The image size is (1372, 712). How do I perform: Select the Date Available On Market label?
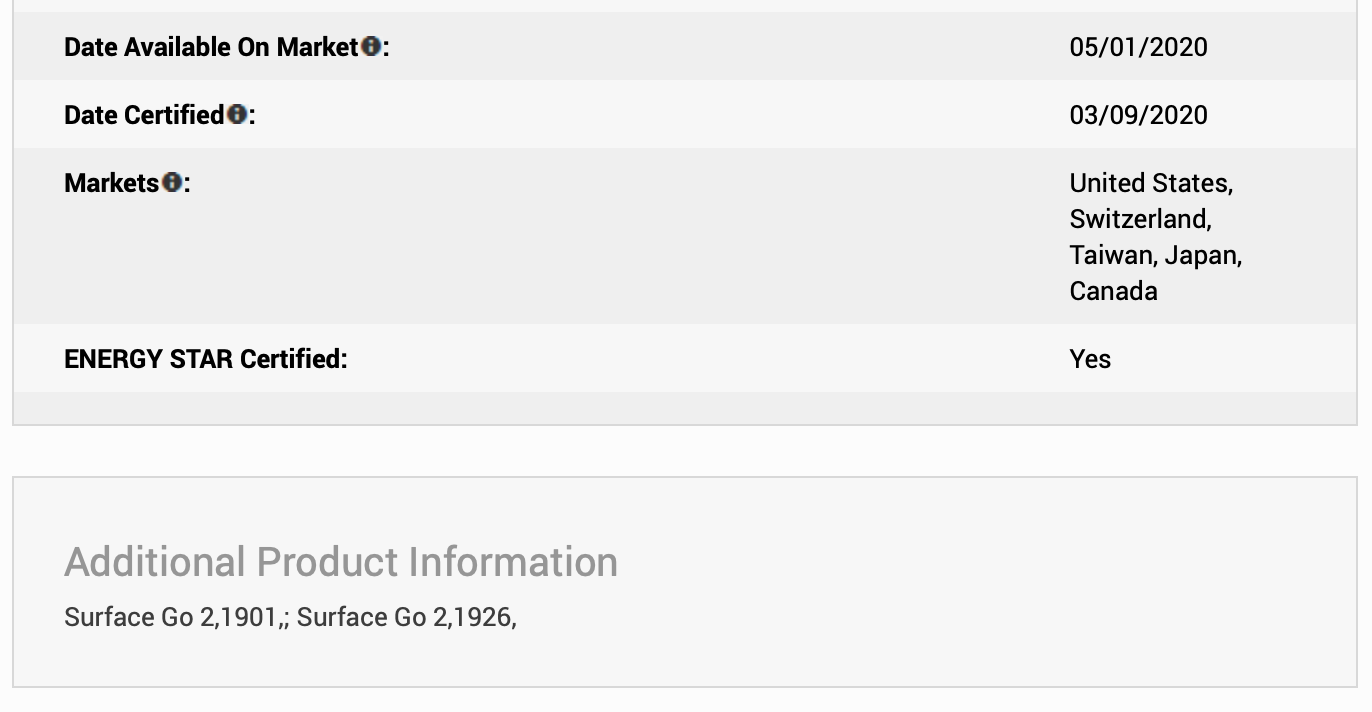pyautogui.click(x=211, y=47)
